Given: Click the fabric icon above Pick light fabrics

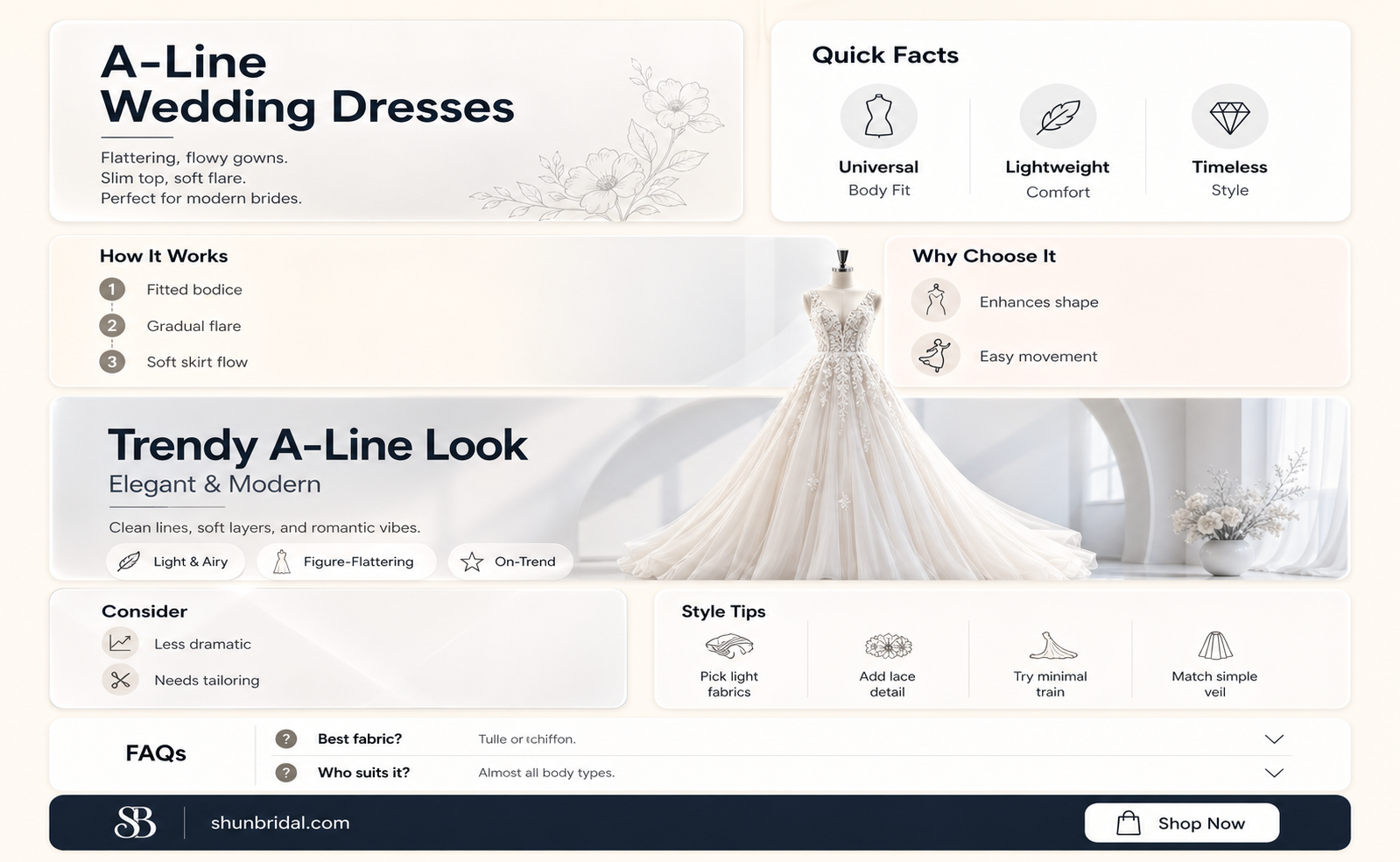Looking at the screenshot, I should click(x=729, y=646).
